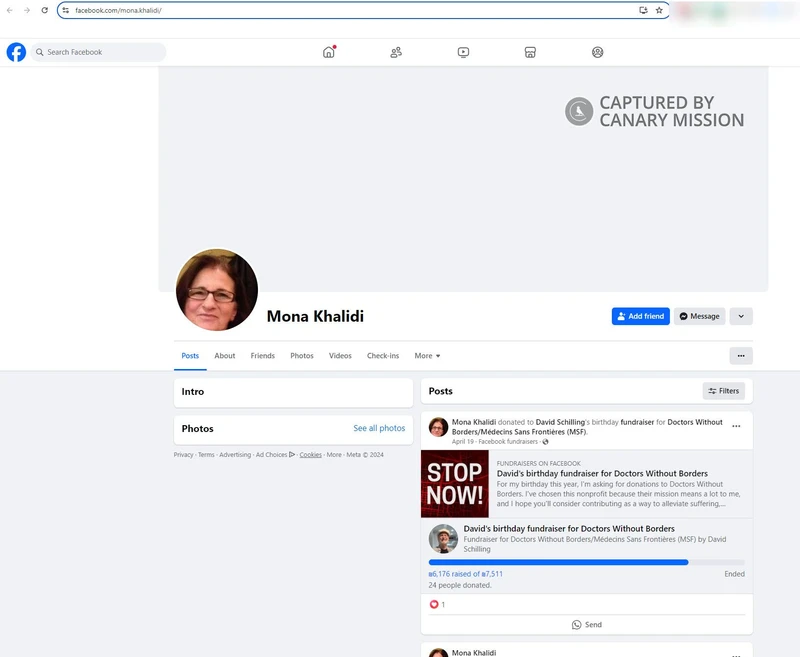The height and width of the screenshot is (657, 800).
Task: Click the cast icon in the address bar
Action: click(641, 10)
